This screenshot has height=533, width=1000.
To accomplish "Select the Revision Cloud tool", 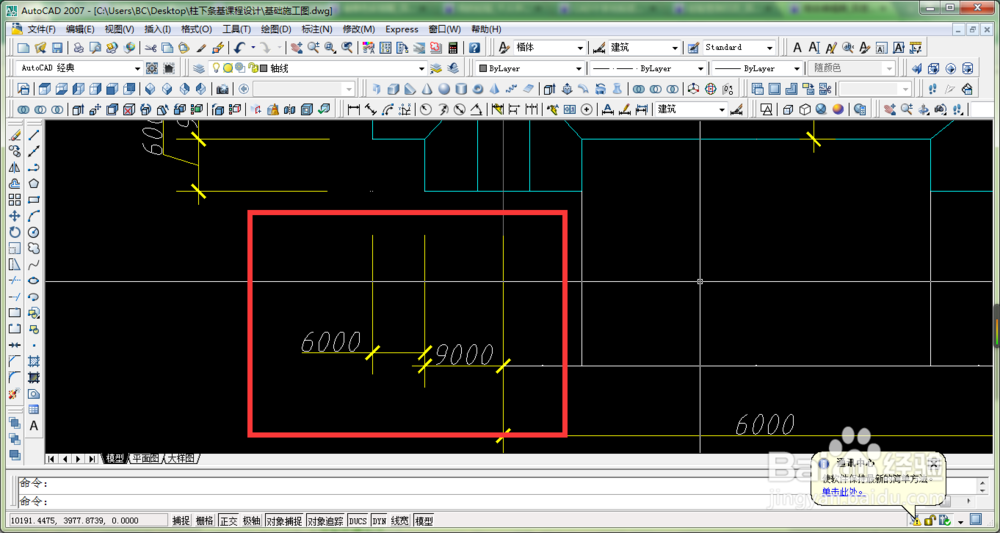I will [x=34, y=248].
